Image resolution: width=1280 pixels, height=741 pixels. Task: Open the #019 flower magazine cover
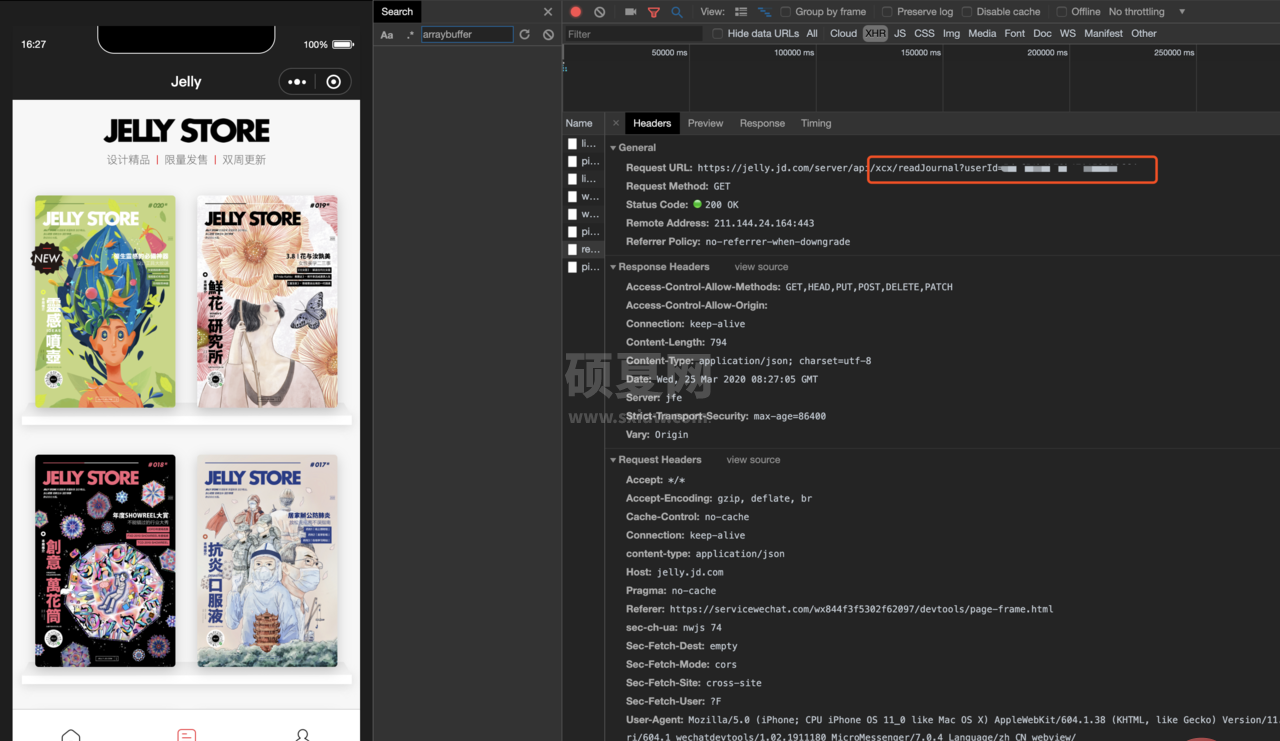click(267, 301)
